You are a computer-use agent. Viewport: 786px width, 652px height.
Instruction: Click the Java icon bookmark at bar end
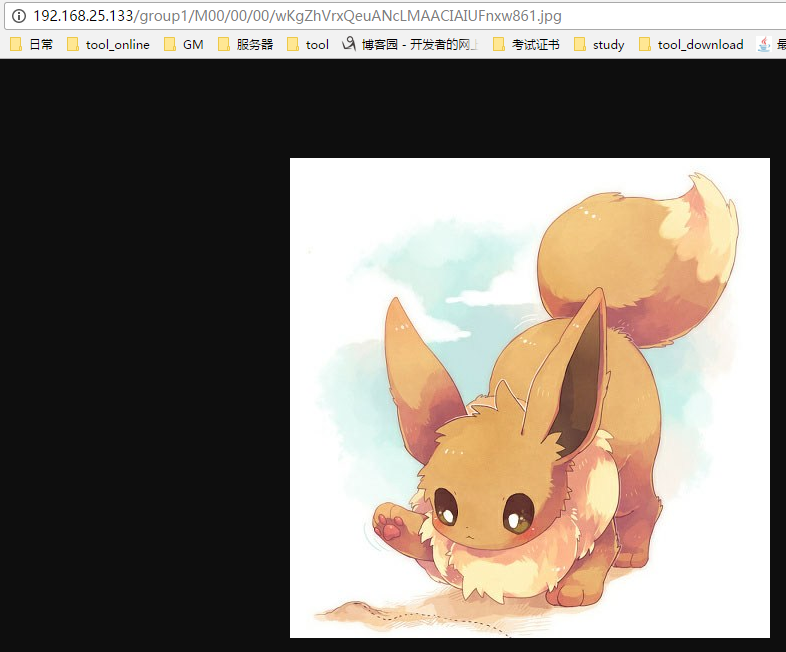(x=771, y=45)
